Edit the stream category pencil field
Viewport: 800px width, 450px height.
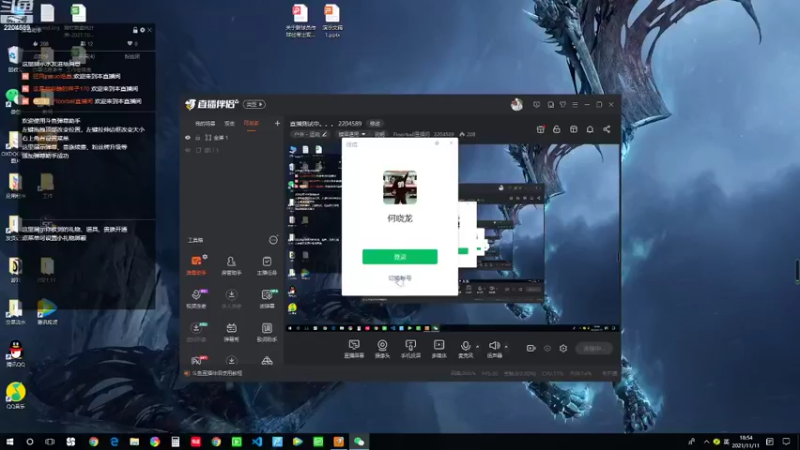pyautogui.click(x=310, y=134)
